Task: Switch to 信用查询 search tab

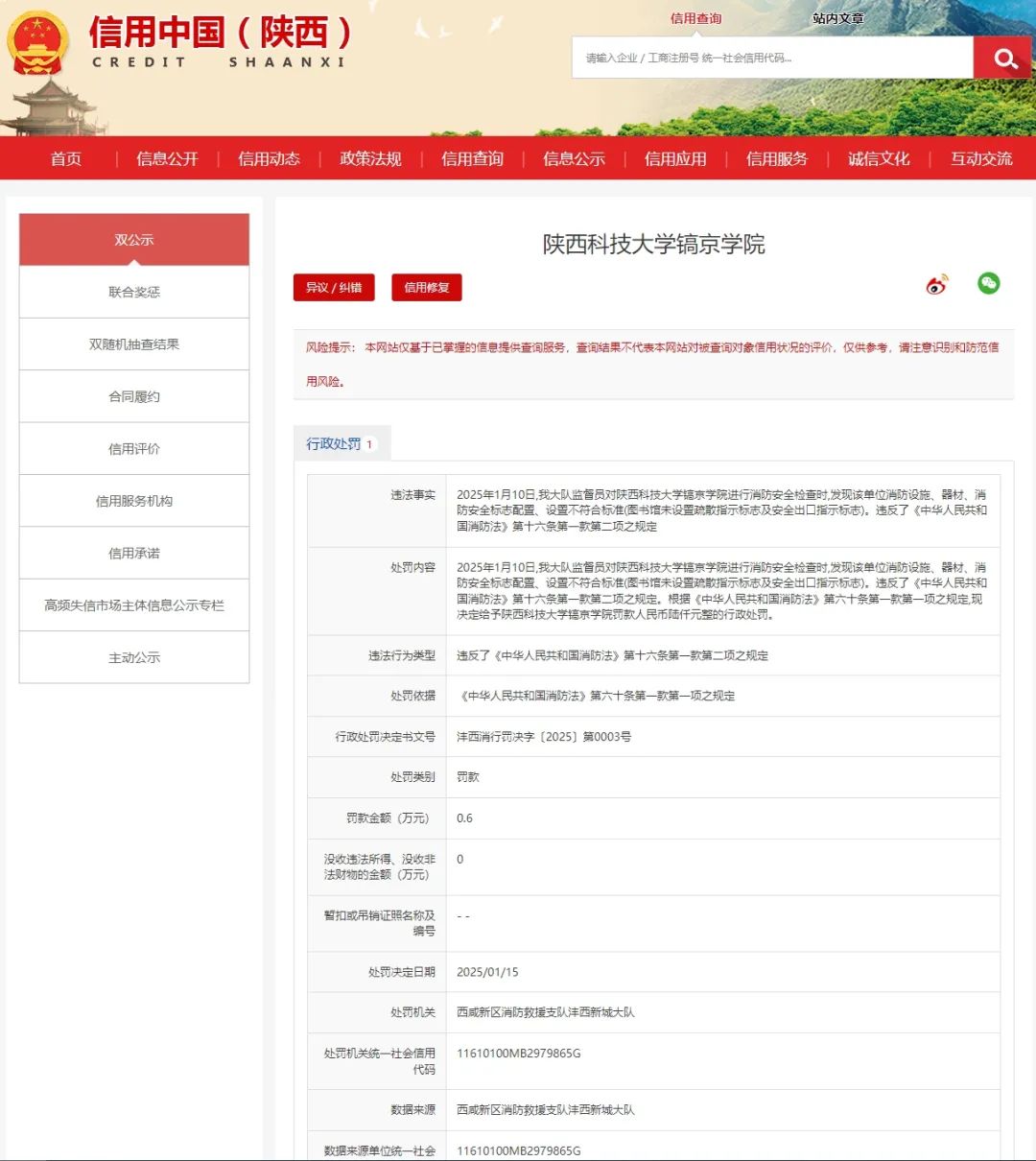Action: click(x=695, y=18)
